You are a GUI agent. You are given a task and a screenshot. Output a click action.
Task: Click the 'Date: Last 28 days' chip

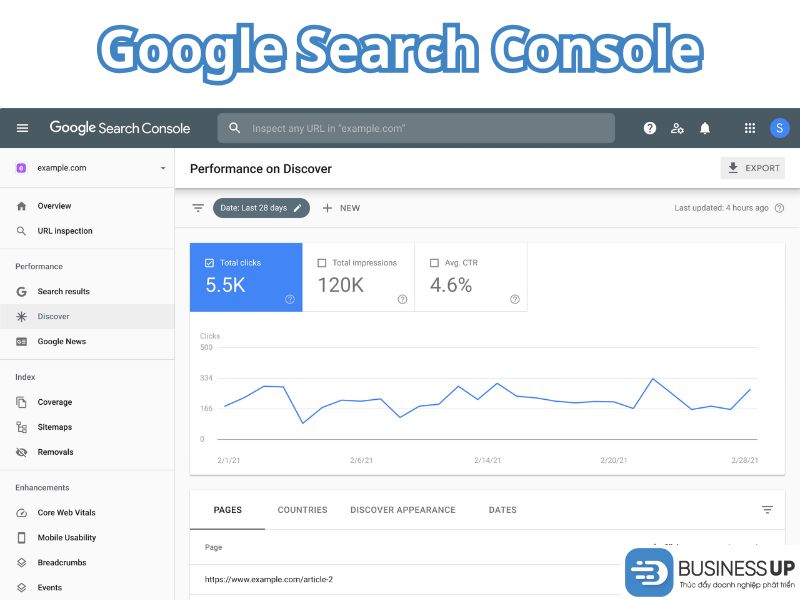(x=261, y=208)
